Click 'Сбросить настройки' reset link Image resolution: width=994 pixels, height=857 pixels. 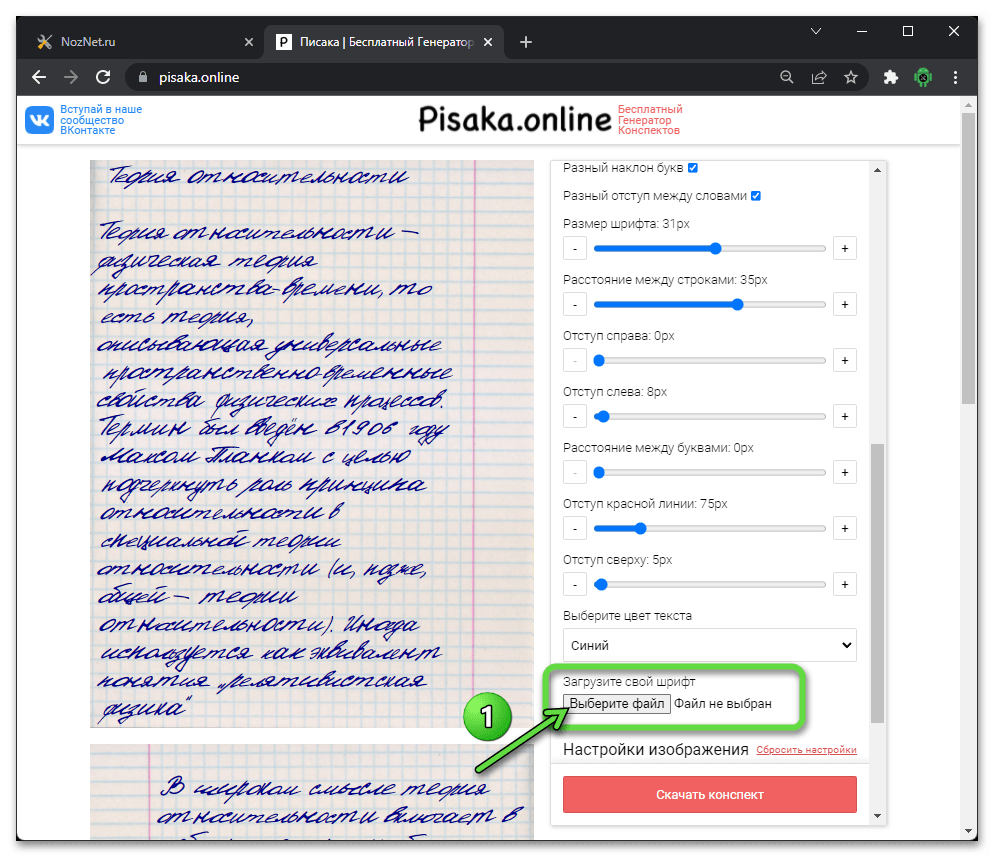tap(806, 750)
